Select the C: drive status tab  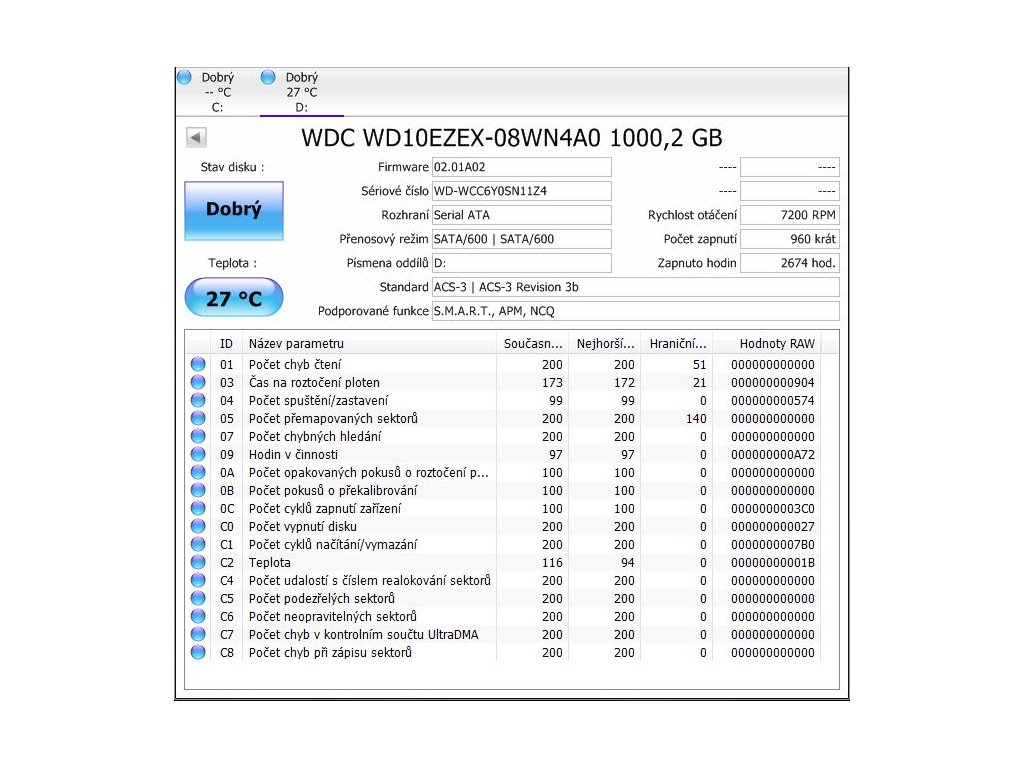pyautogui.click(x=217, y=92)
